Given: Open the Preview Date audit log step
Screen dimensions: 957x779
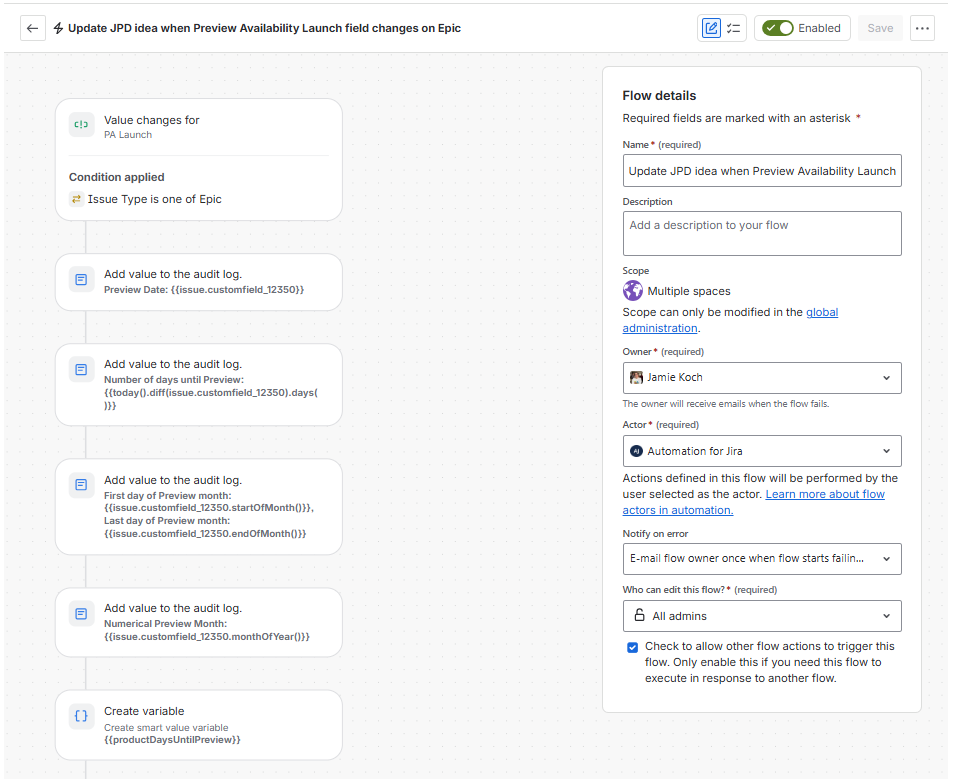Looking at the screenshot, I should tap(199, 282).
